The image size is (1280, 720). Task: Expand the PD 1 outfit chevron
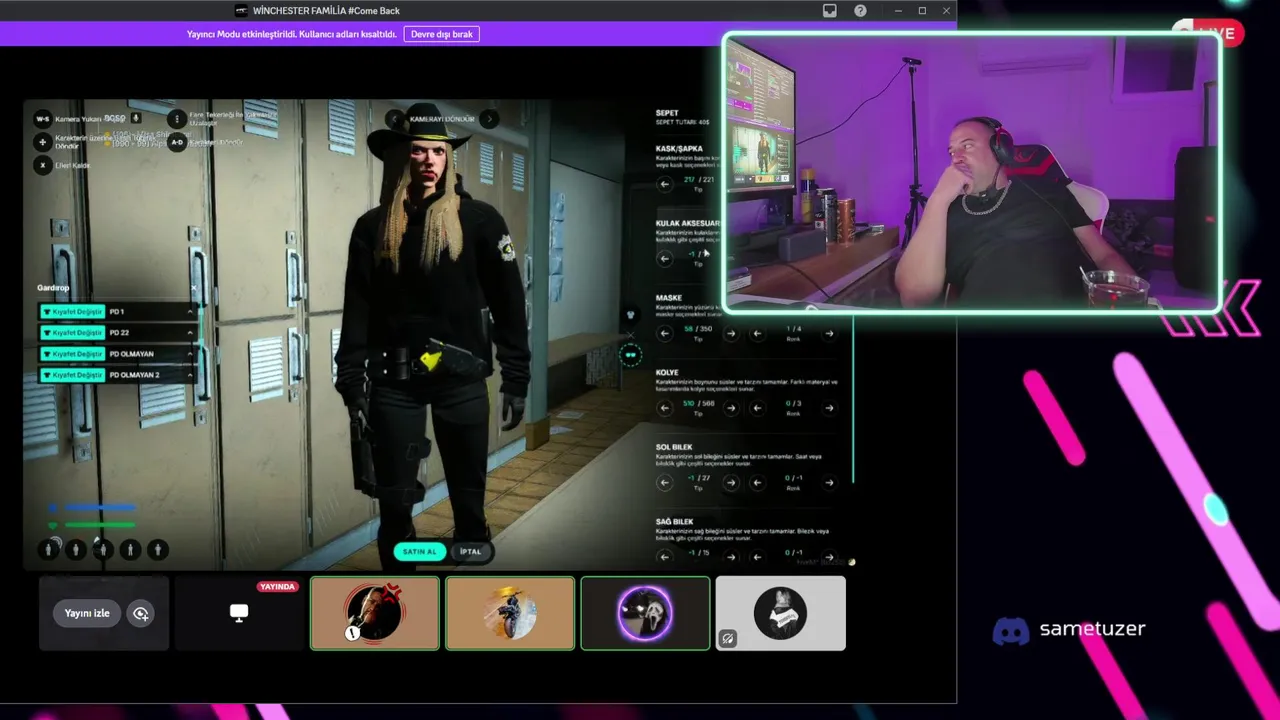pyautogui.click(x=190, y=312)
